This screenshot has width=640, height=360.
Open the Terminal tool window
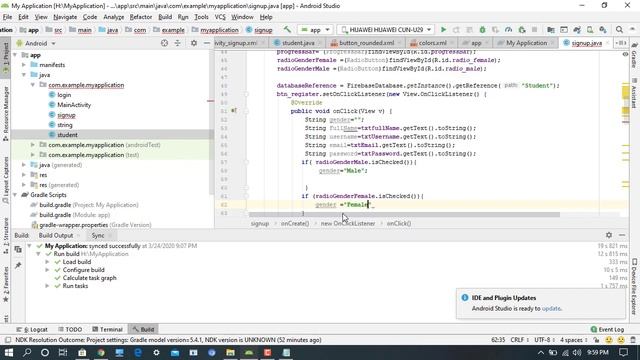click(107, 329)
